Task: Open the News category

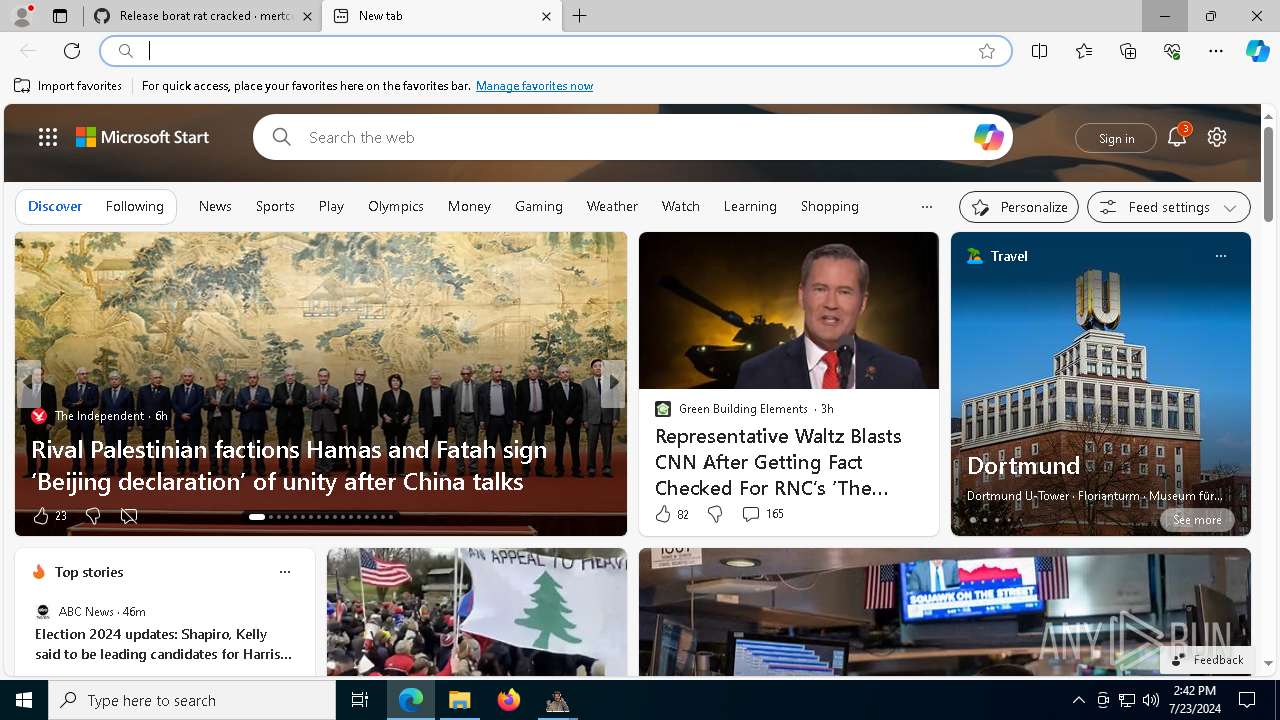Action: coord(215,206)
